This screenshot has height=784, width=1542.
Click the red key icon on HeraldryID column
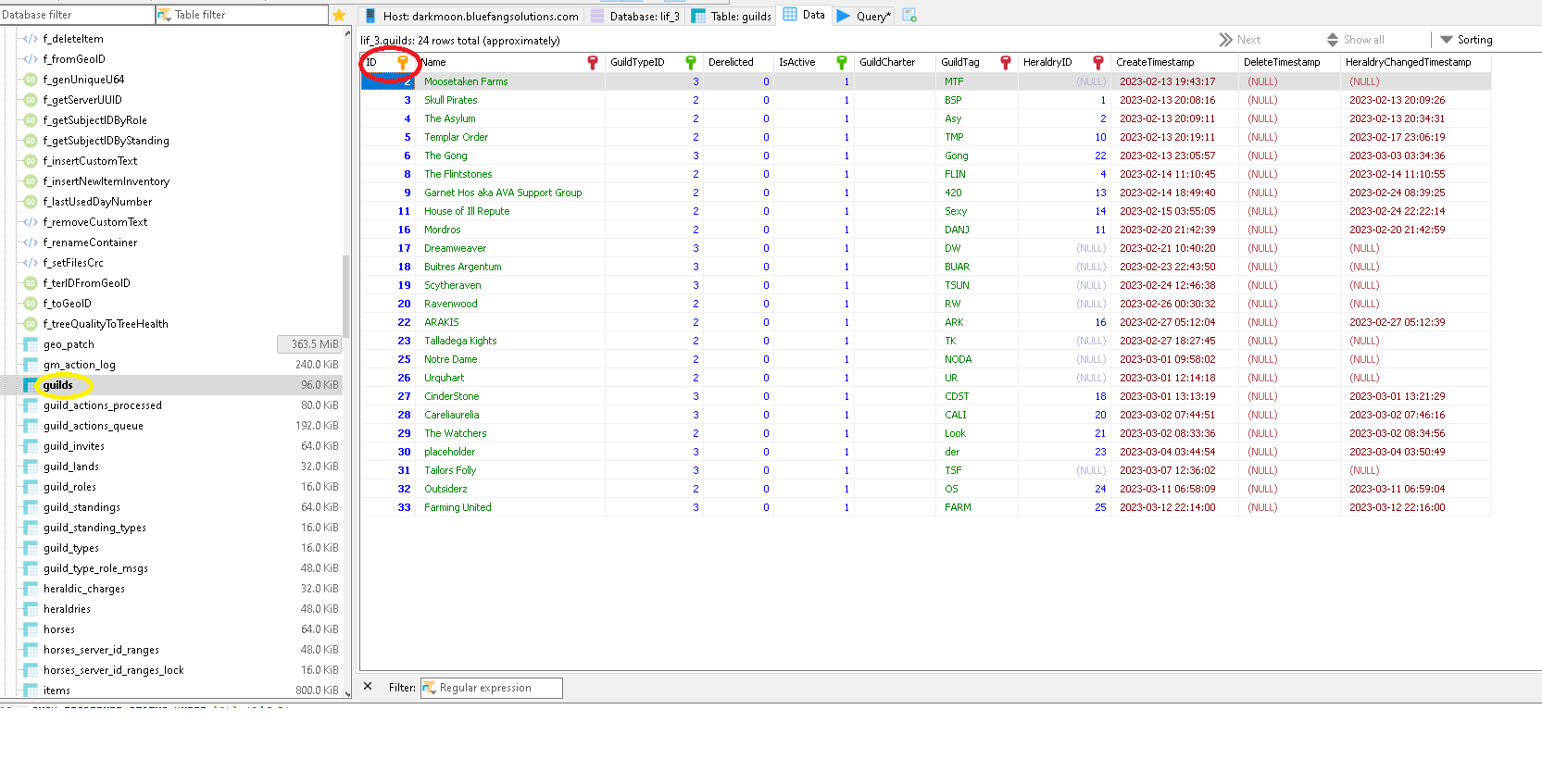[x=1097, y=62]
